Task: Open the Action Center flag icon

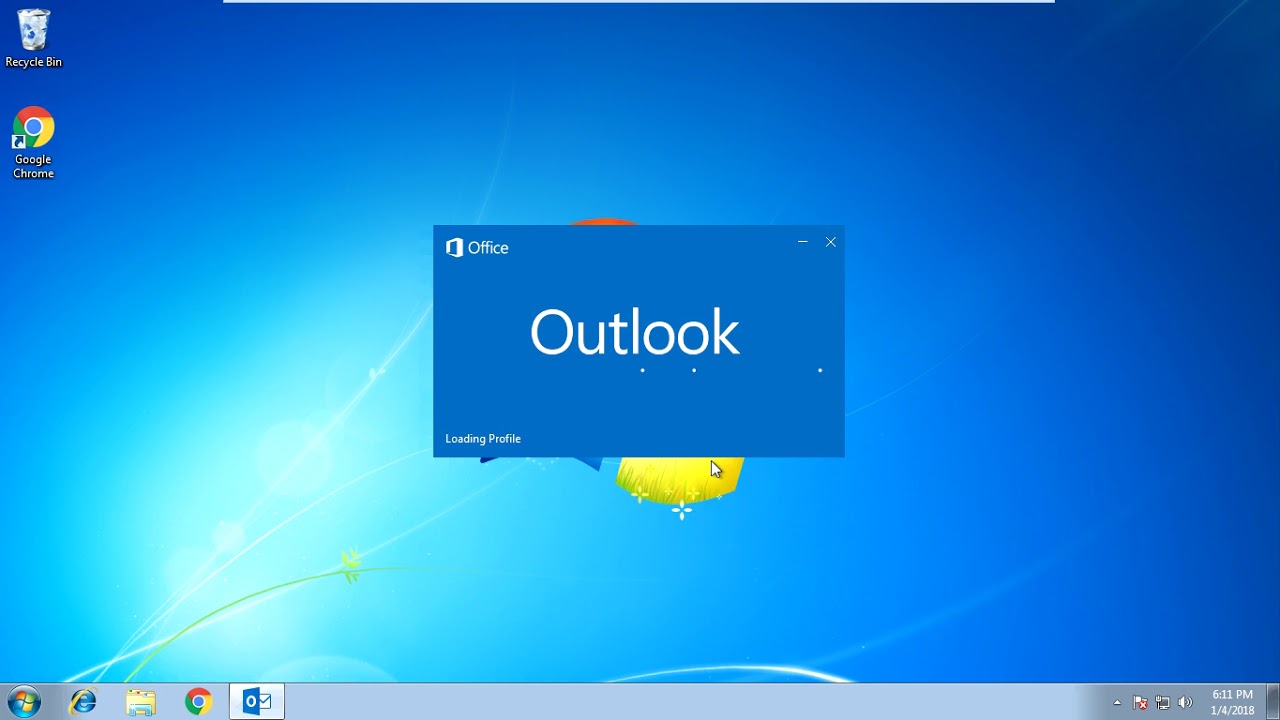Action: (1140, 703)
